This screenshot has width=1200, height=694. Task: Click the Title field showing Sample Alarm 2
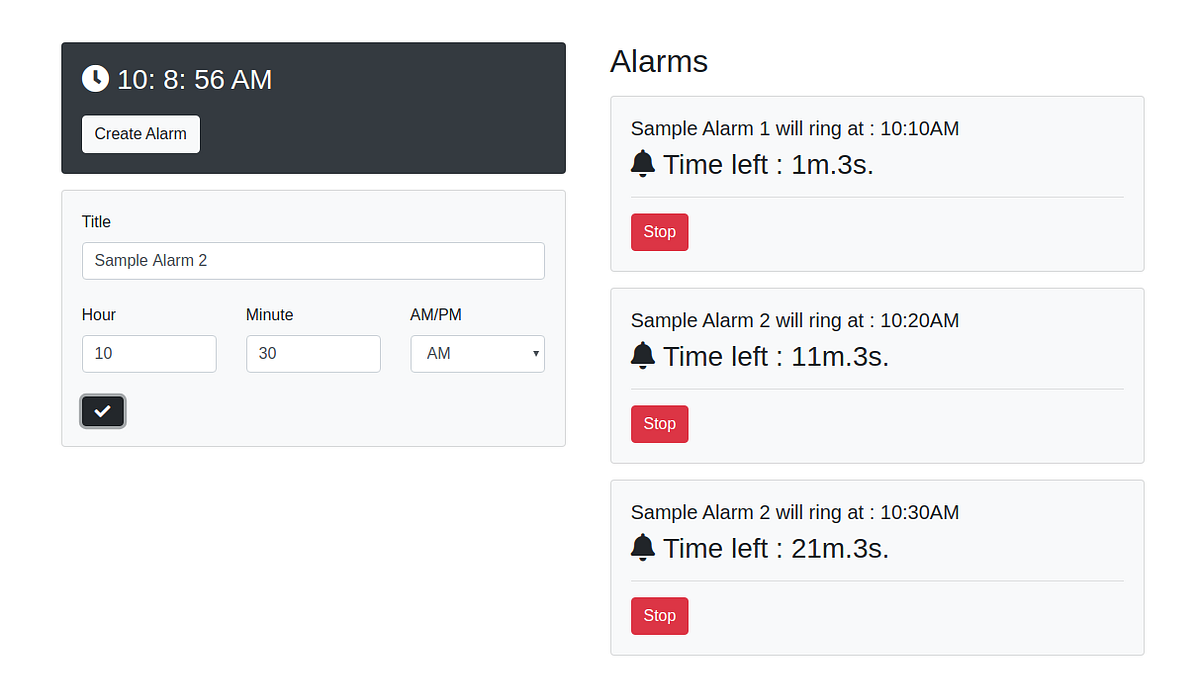pos(313,260)
